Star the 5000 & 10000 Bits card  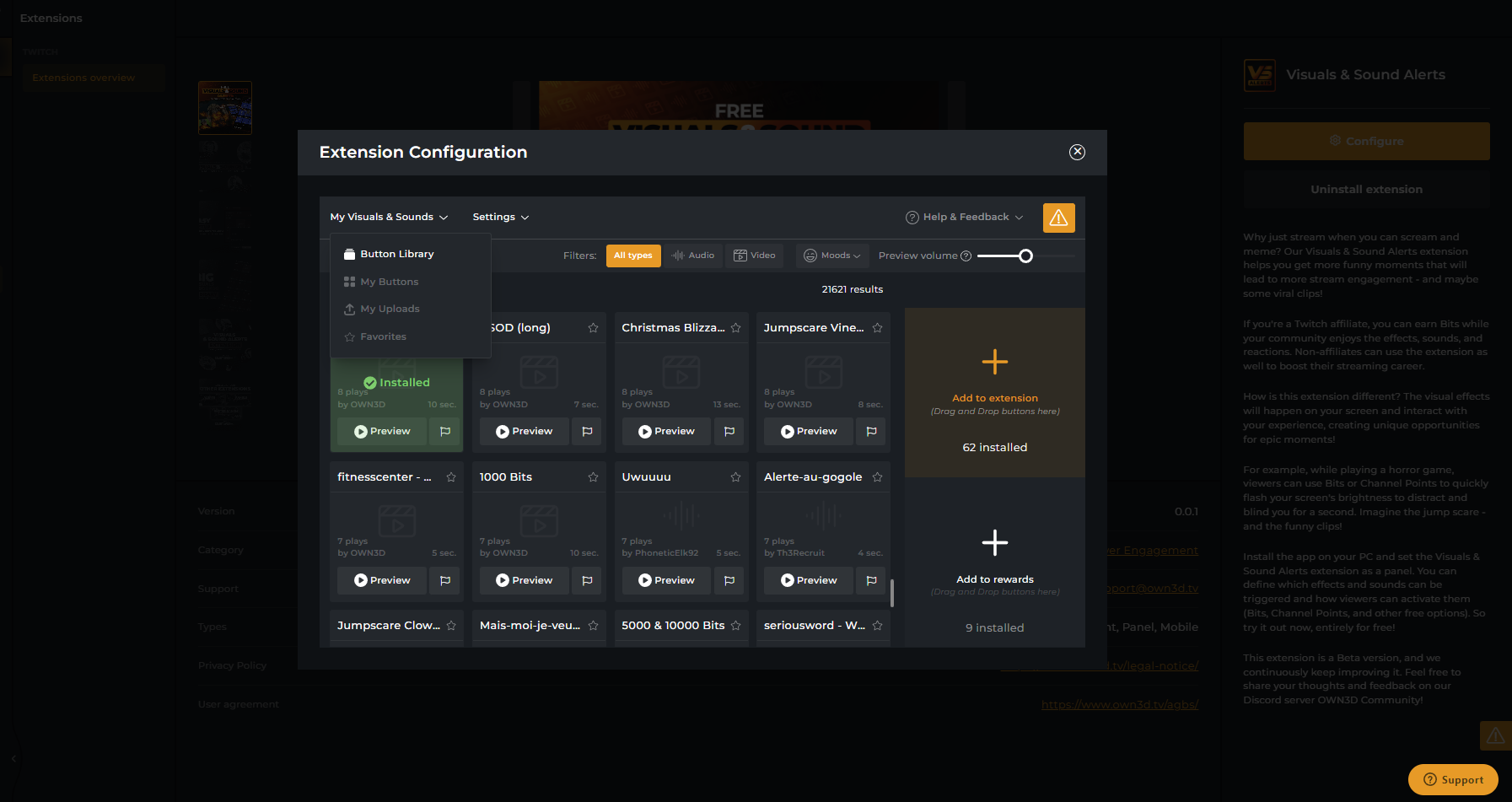pyautogui.click(x=735, y=626)
